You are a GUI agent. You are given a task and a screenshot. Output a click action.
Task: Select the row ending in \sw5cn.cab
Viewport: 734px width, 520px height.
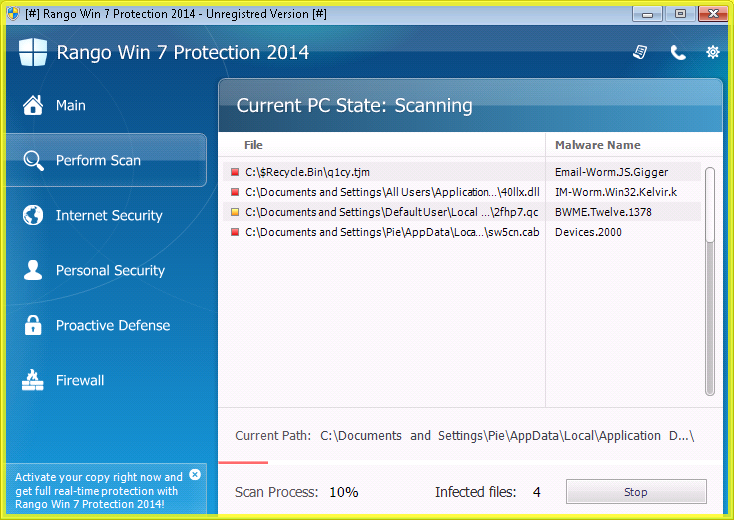click(x=462, y=232)
